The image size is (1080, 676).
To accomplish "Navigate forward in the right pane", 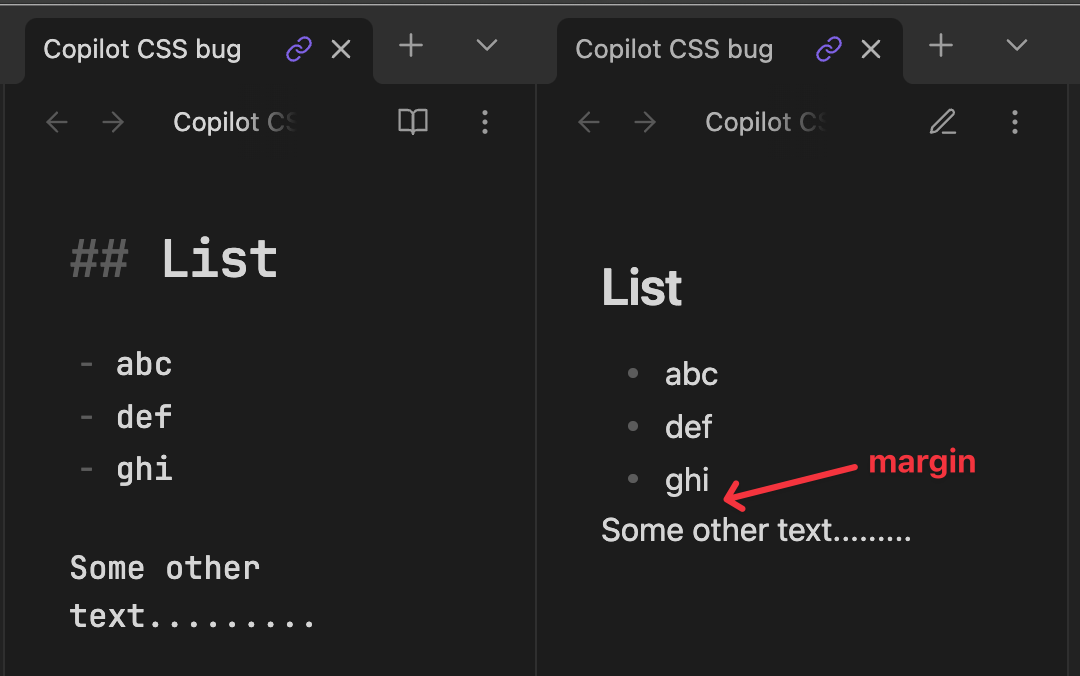I will coord(645,122).
